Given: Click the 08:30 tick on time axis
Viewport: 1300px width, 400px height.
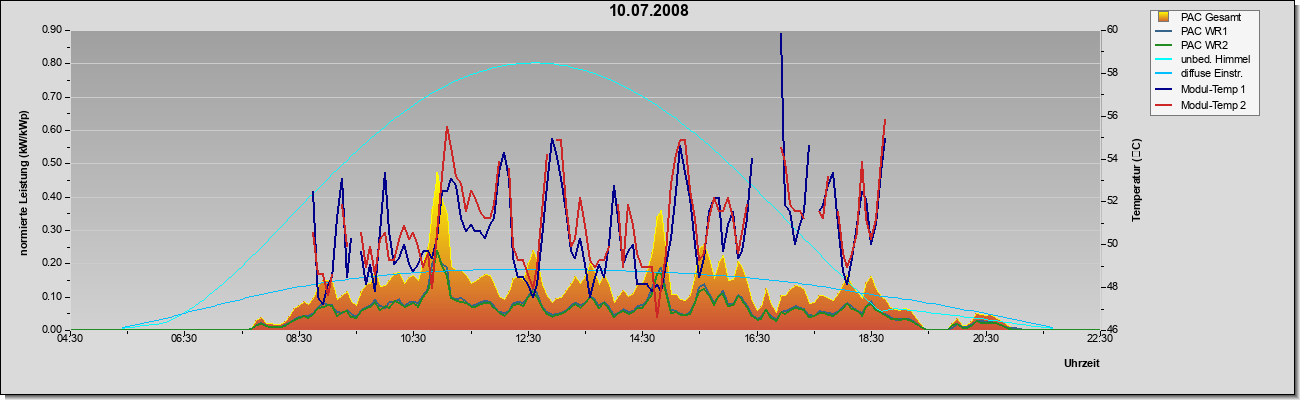Looking at the screenshot, I should pyautogui.click(x=299, y=340).
